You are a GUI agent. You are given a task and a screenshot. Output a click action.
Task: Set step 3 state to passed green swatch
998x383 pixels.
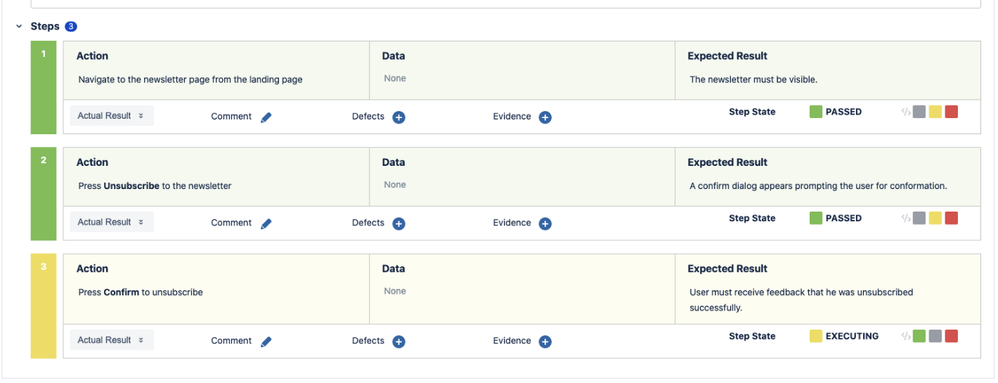pos(919,336)
